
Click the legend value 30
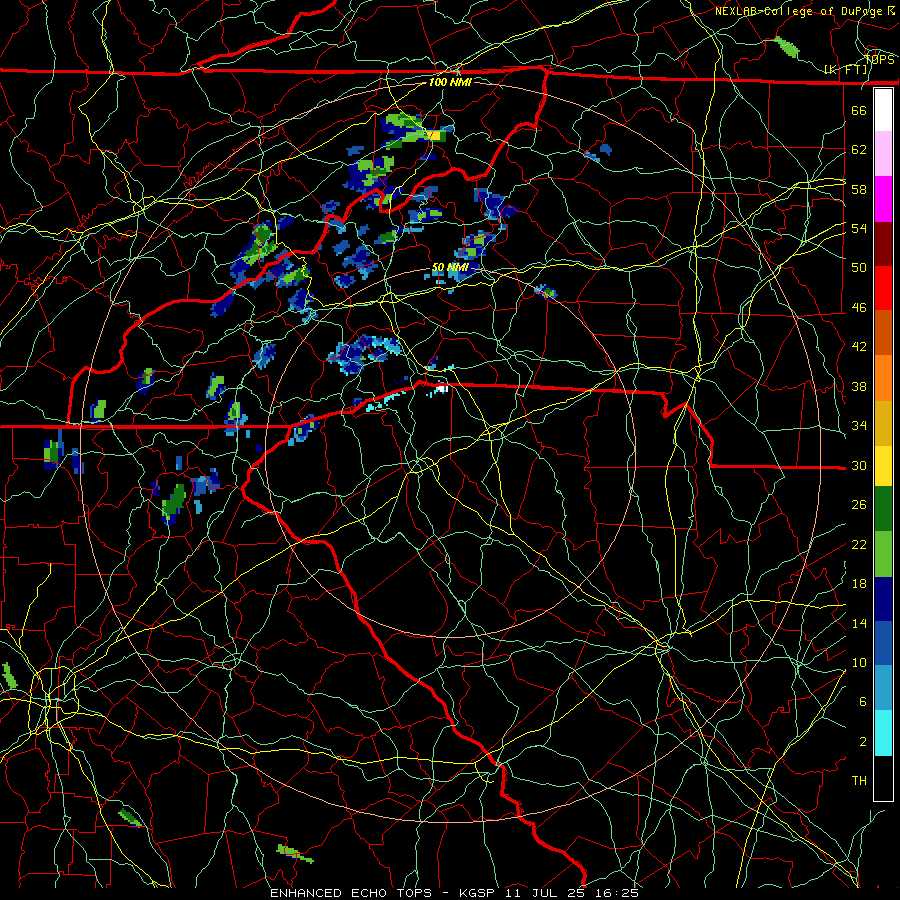click(x=859, y=465)
